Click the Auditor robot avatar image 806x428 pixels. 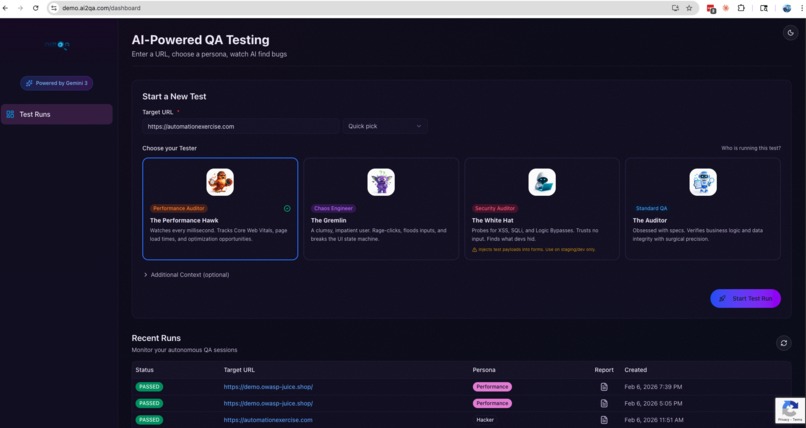pos(703,182)
